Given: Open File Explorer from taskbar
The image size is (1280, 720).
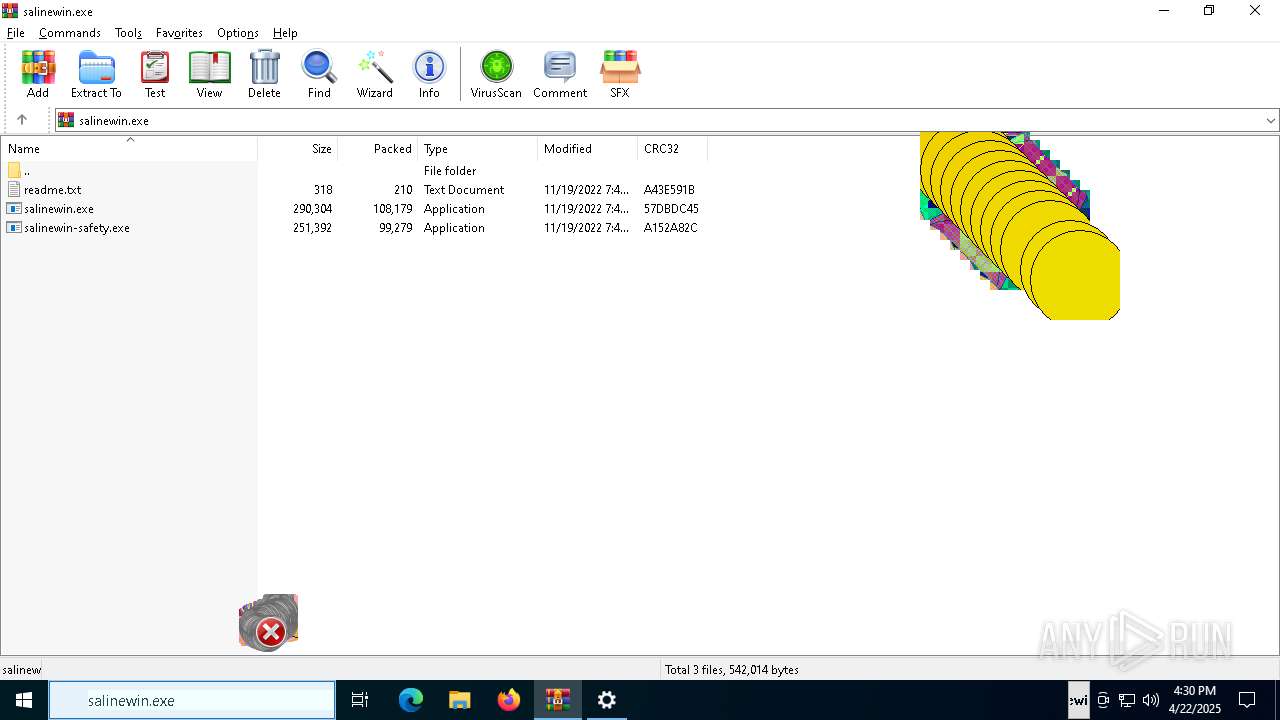Looking at the screenshot, I should [460, 700].
